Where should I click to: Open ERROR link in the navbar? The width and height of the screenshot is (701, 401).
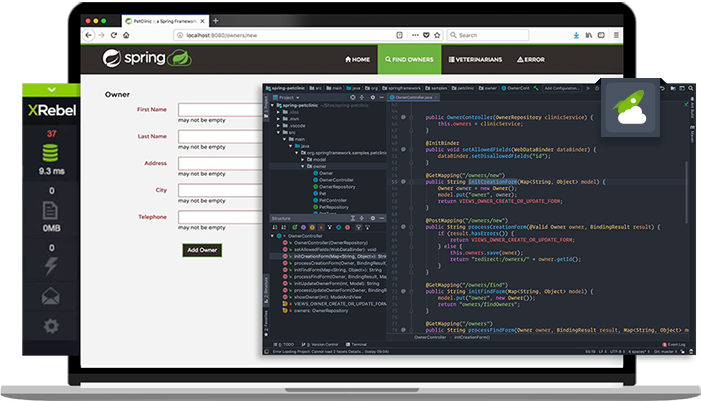(x=531, y=59)
